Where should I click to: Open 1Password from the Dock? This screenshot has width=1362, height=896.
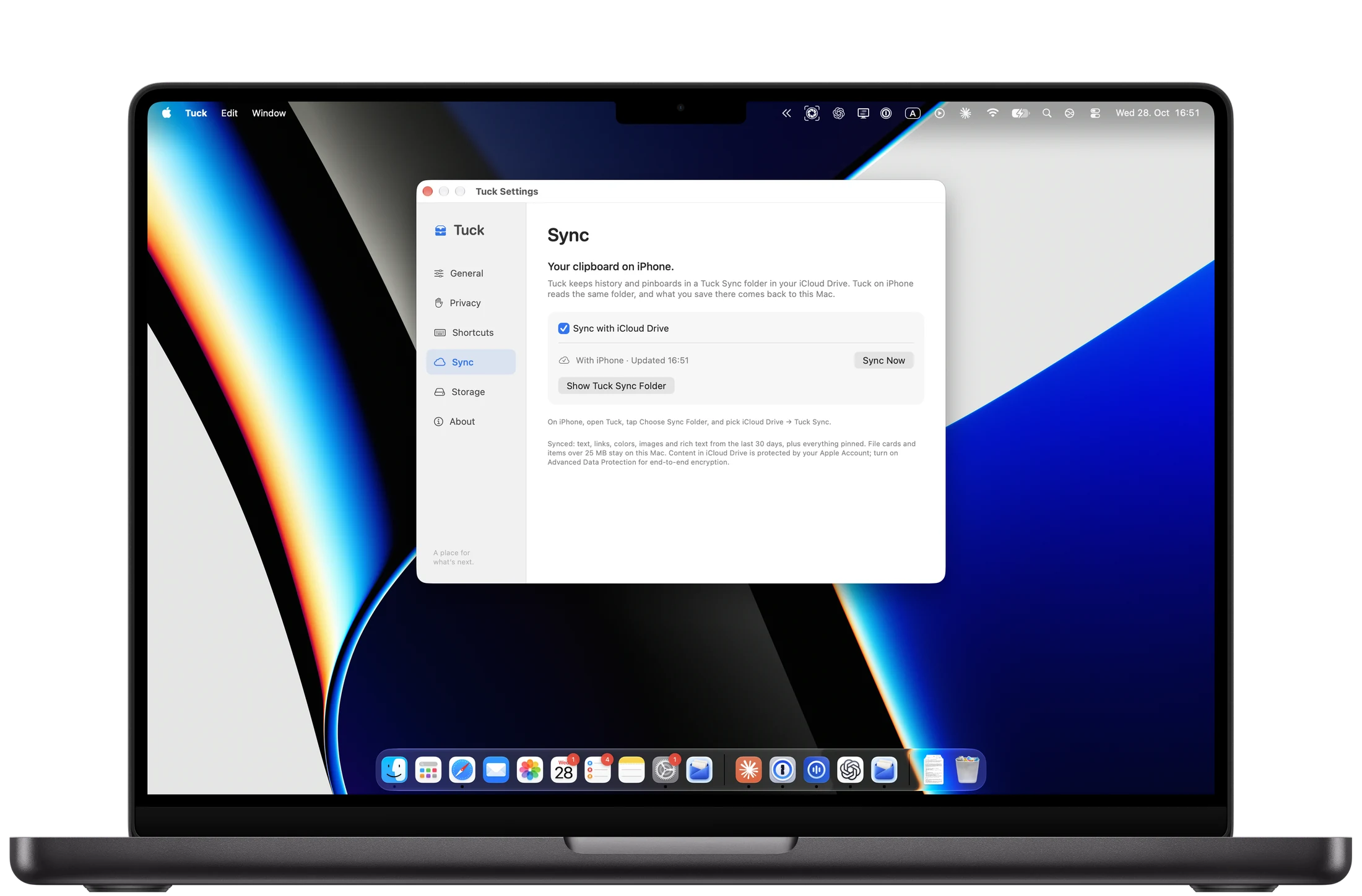pyautogui.click(x=783, y=770)
